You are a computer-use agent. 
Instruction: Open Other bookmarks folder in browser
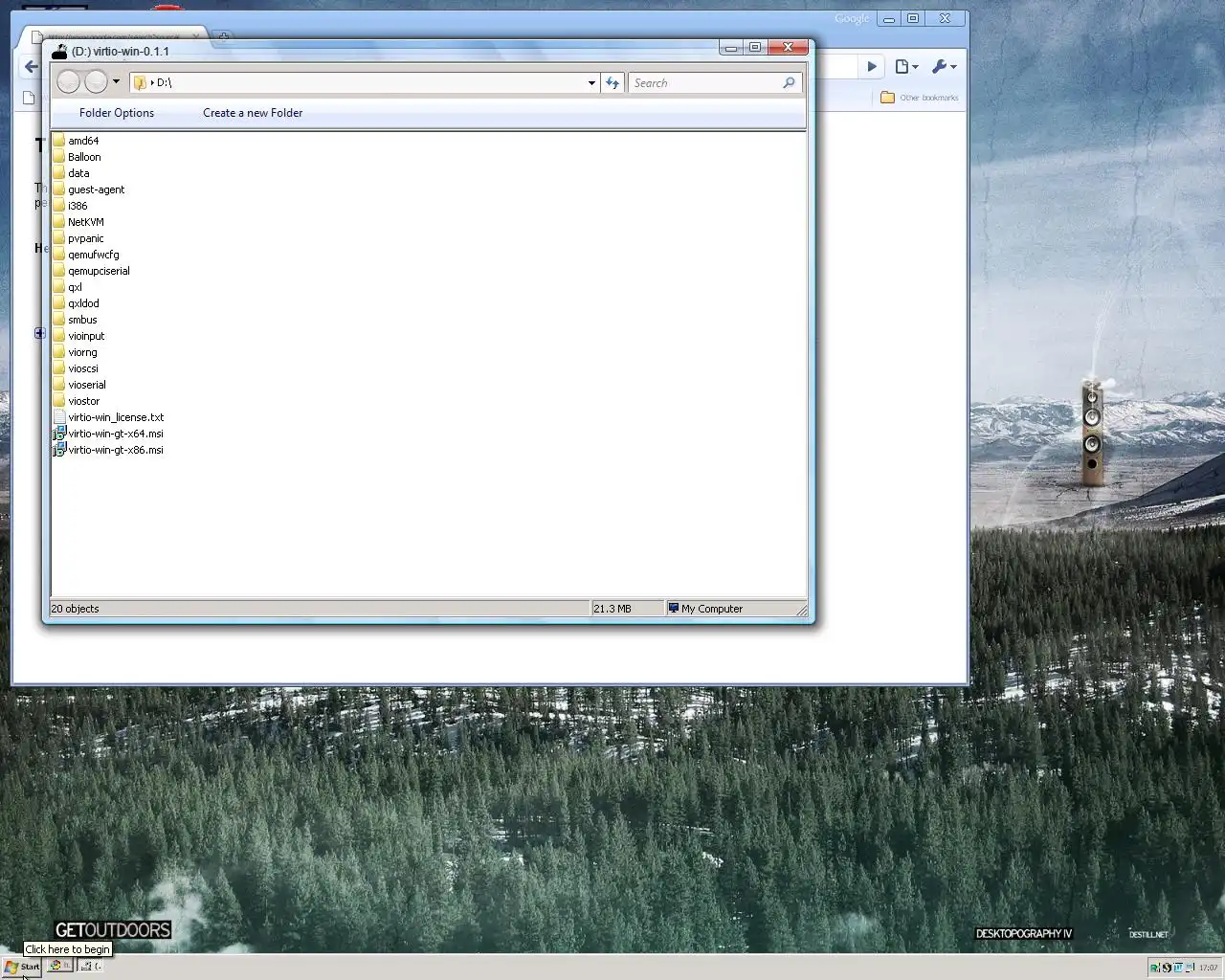pos(919,98)
